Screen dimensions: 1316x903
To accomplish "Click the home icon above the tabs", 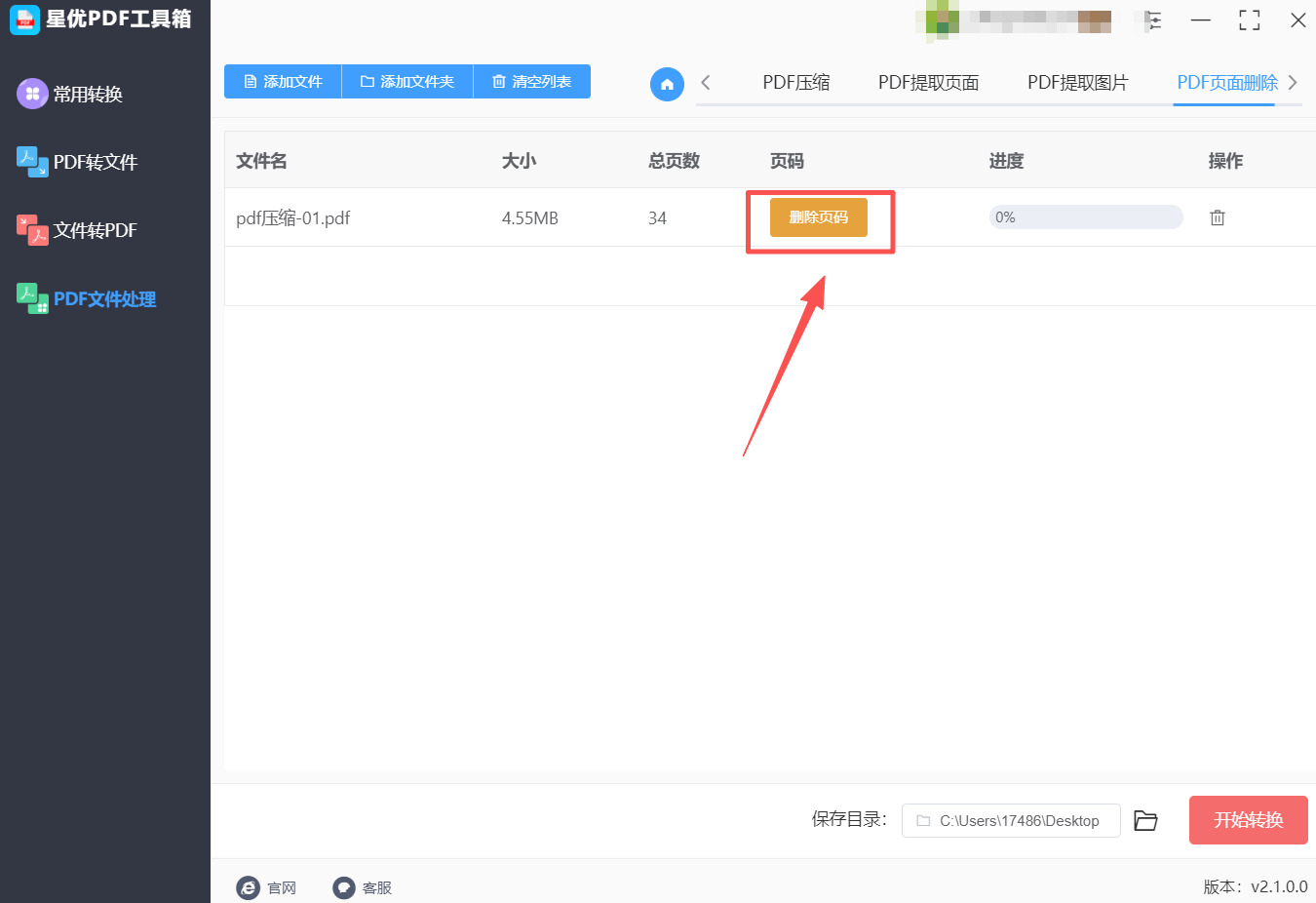I will (667, 84).
